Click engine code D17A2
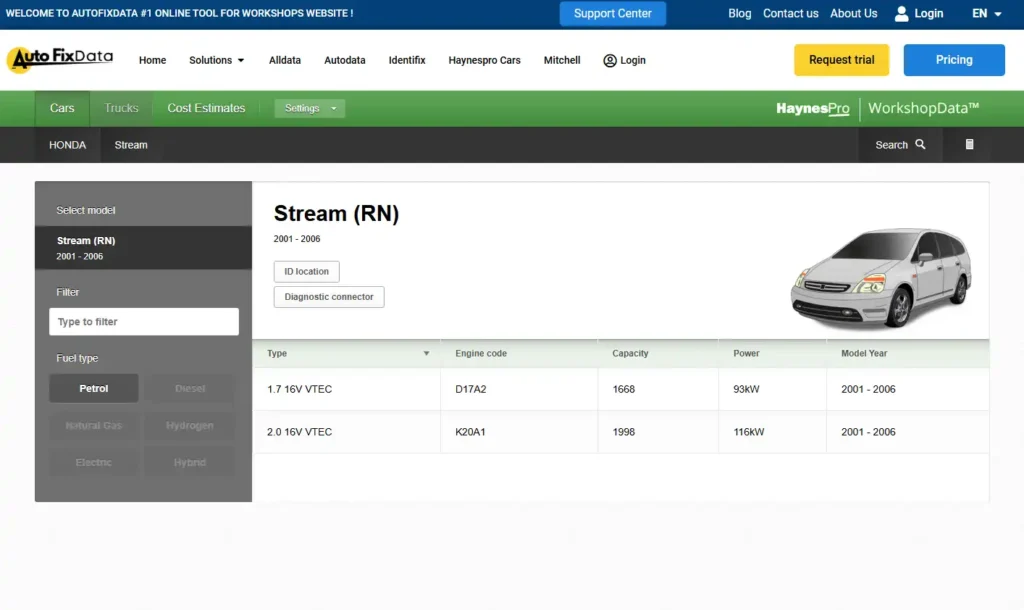Image resolution: width=1024 pixels, height=610 pixels. click(x=471, y=389)
